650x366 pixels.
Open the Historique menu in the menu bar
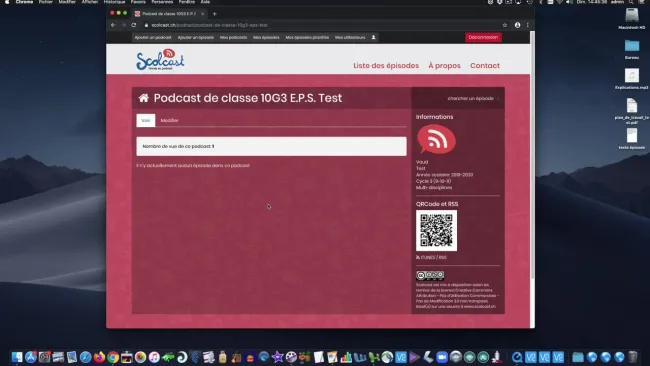pyautogui.click(x=114, y=2)
